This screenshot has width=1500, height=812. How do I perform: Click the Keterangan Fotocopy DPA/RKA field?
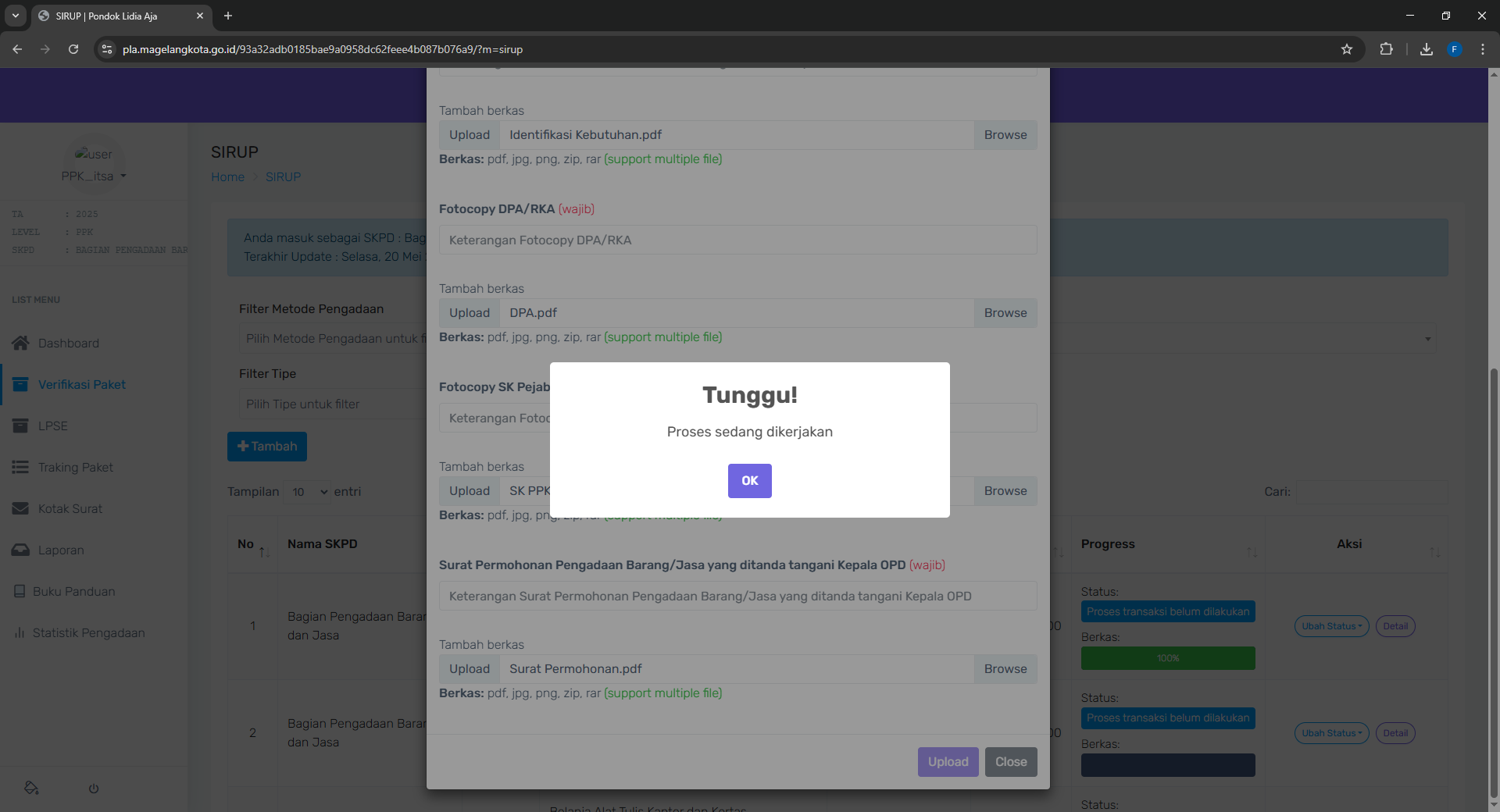737,240
